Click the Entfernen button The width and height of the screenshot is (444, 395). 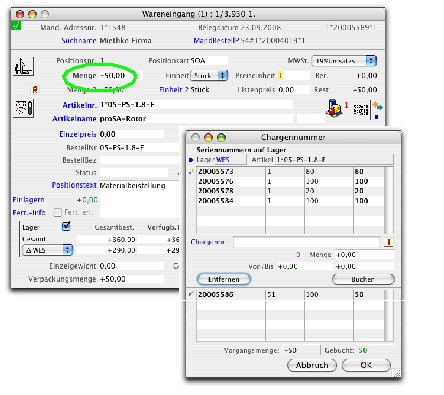[224, 279]
